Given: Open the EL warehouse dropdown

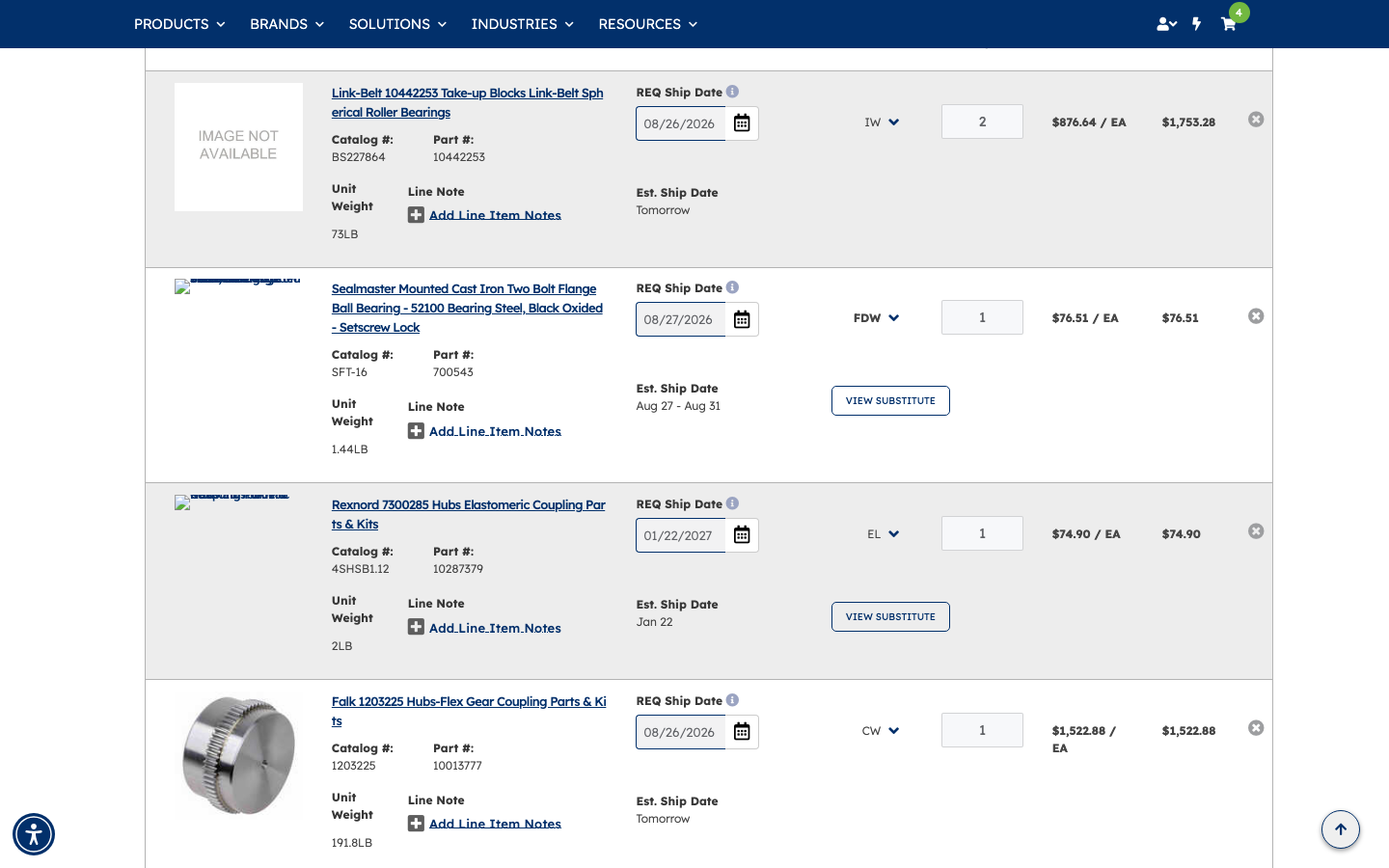Looking at the screenshot, I should coord(883,534).
